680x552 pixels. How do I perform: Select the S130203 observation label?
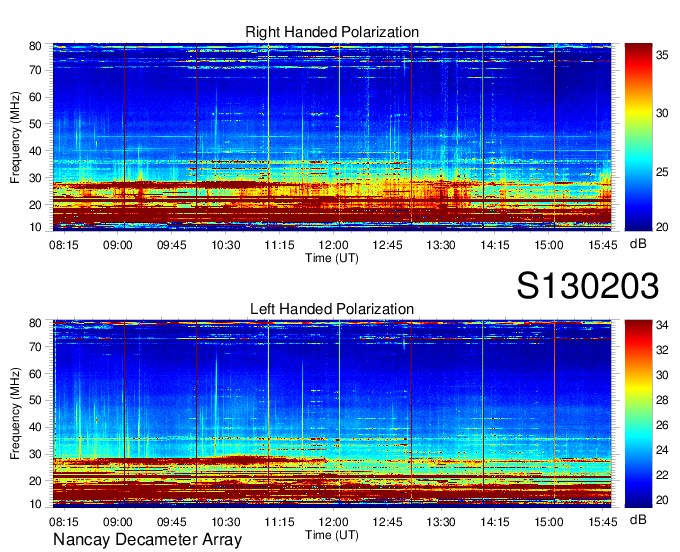(x=588, y=286)
